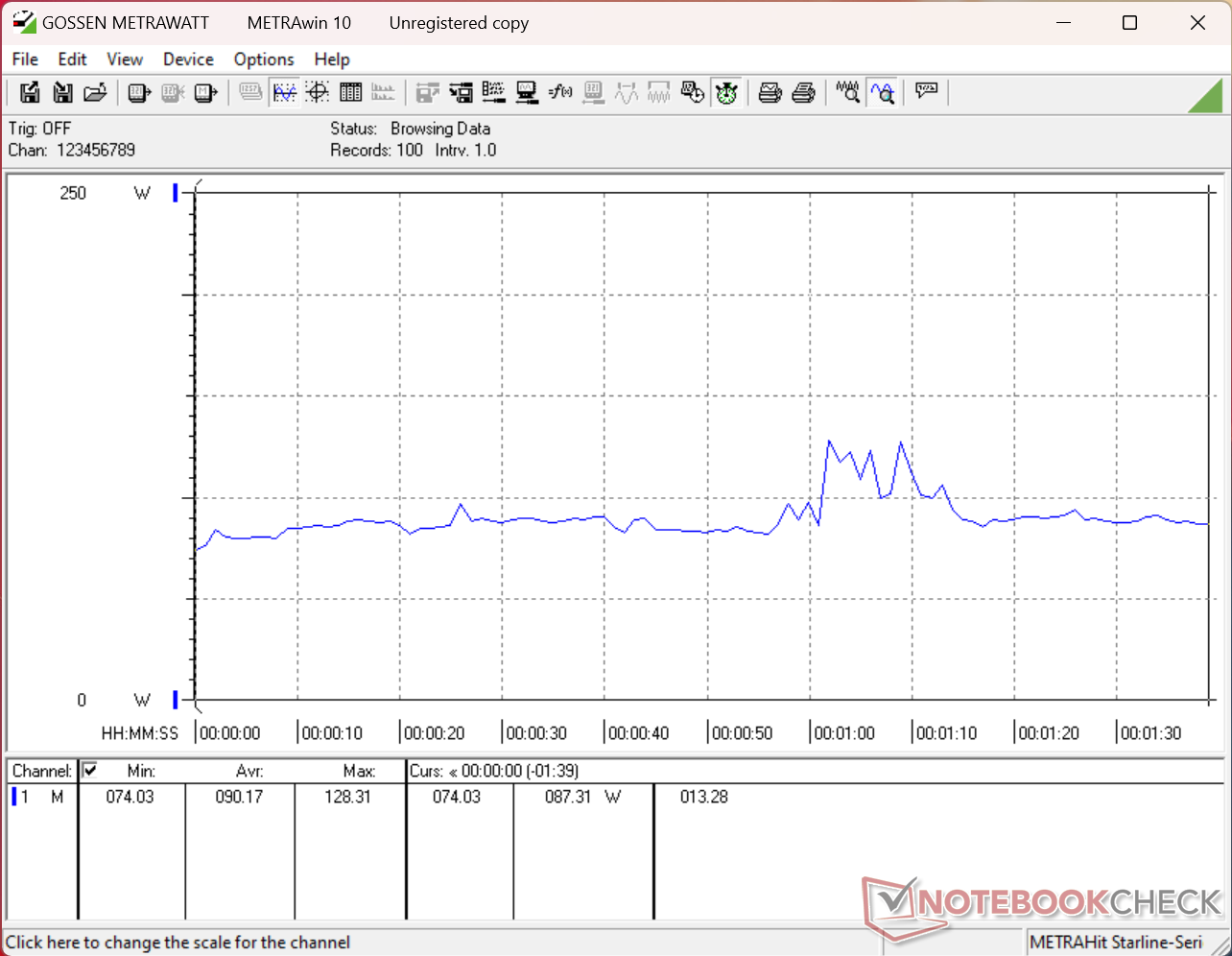Image resolution: width=1232 pixels, height=956 pixels.
Task: Open a file with the folder icon
Action: pyautogui.click(x=95, y=93)
